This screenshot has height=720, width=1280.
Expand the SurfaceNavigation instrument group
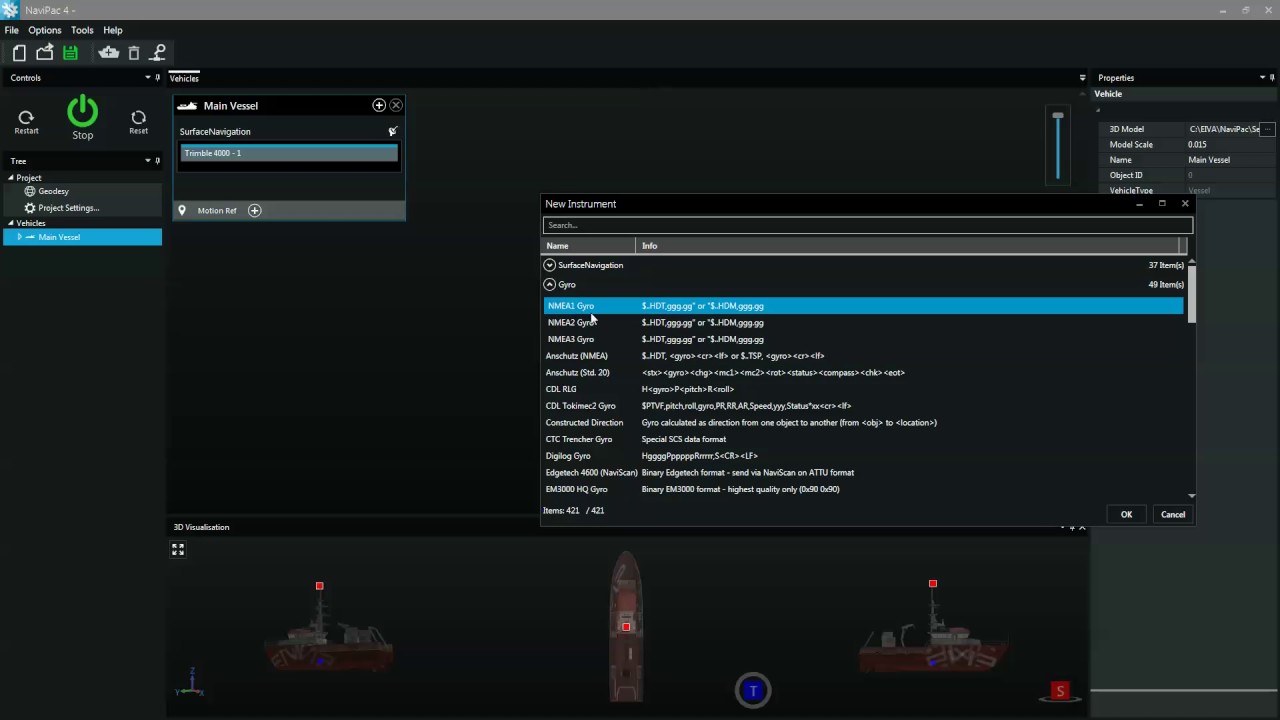(x=549, y=265)
